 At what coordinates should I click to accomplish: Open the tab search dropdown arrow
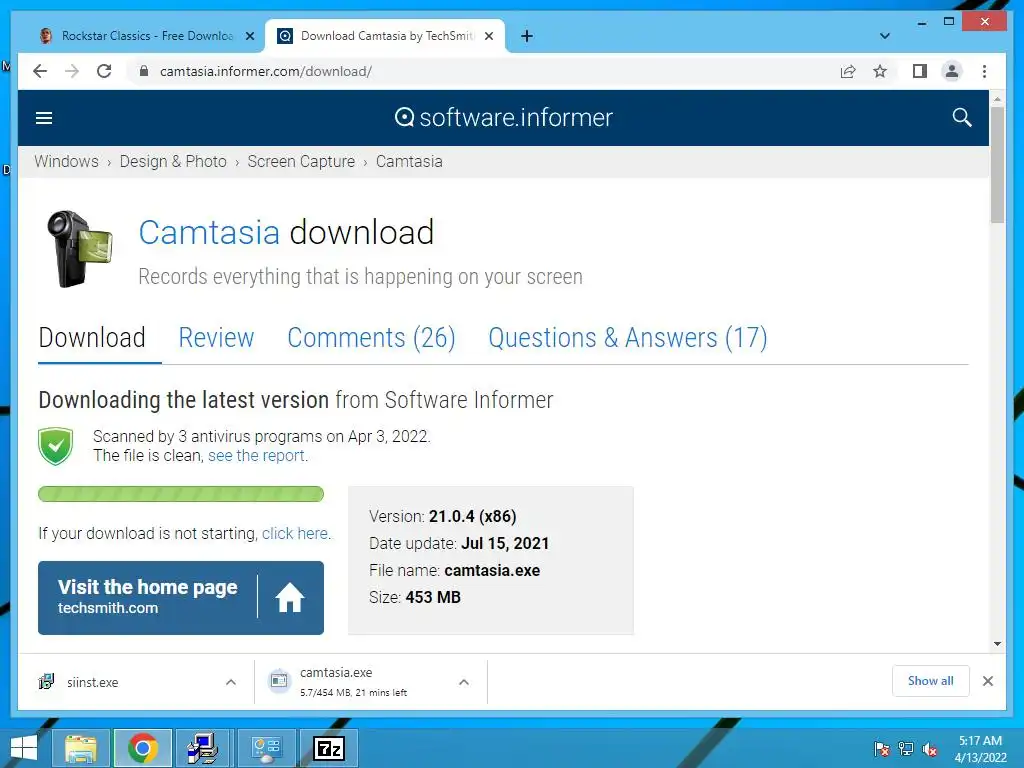[884, 36]
